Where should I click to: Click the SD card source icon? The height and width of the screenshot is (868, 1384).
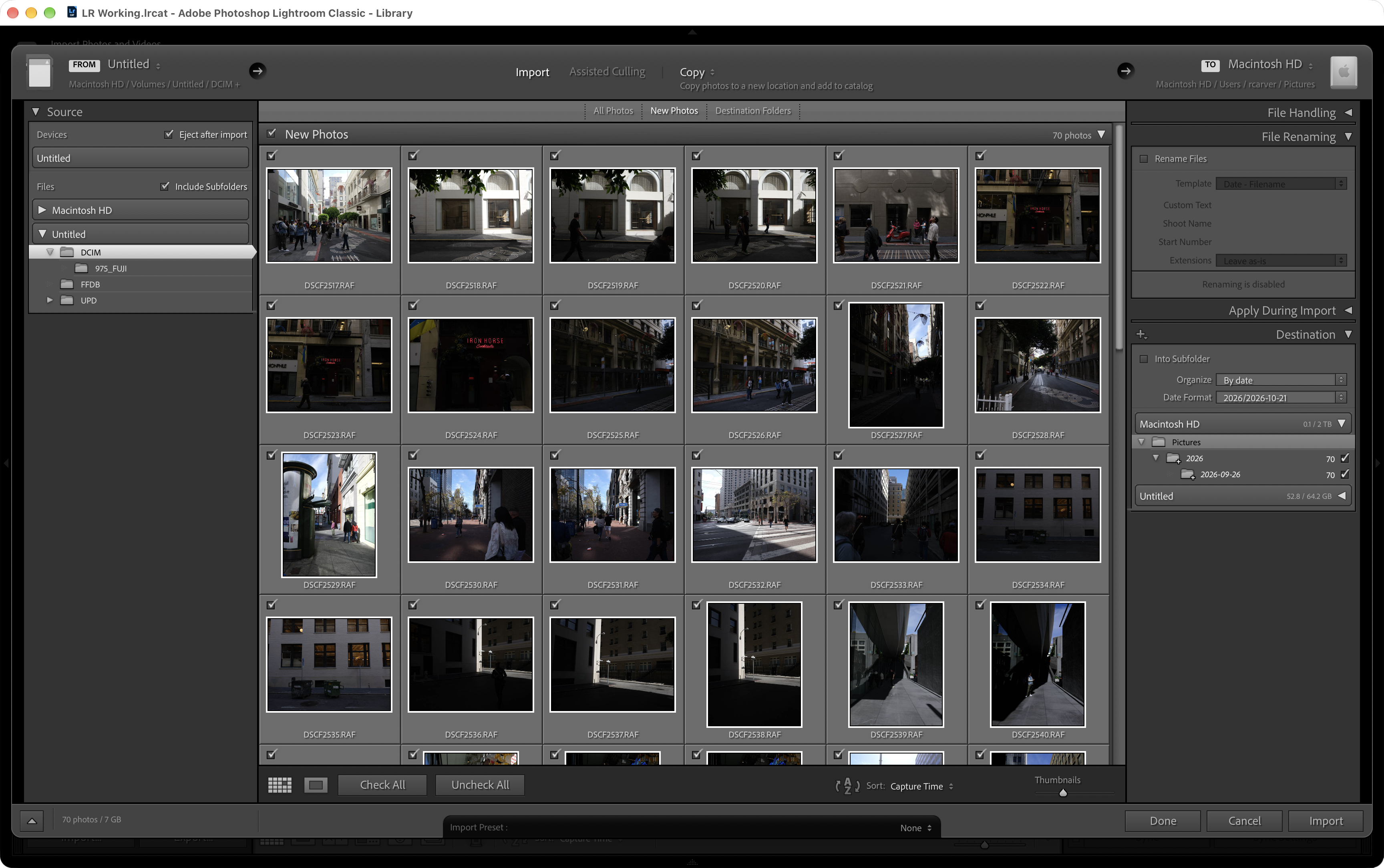tap(40, 72)
